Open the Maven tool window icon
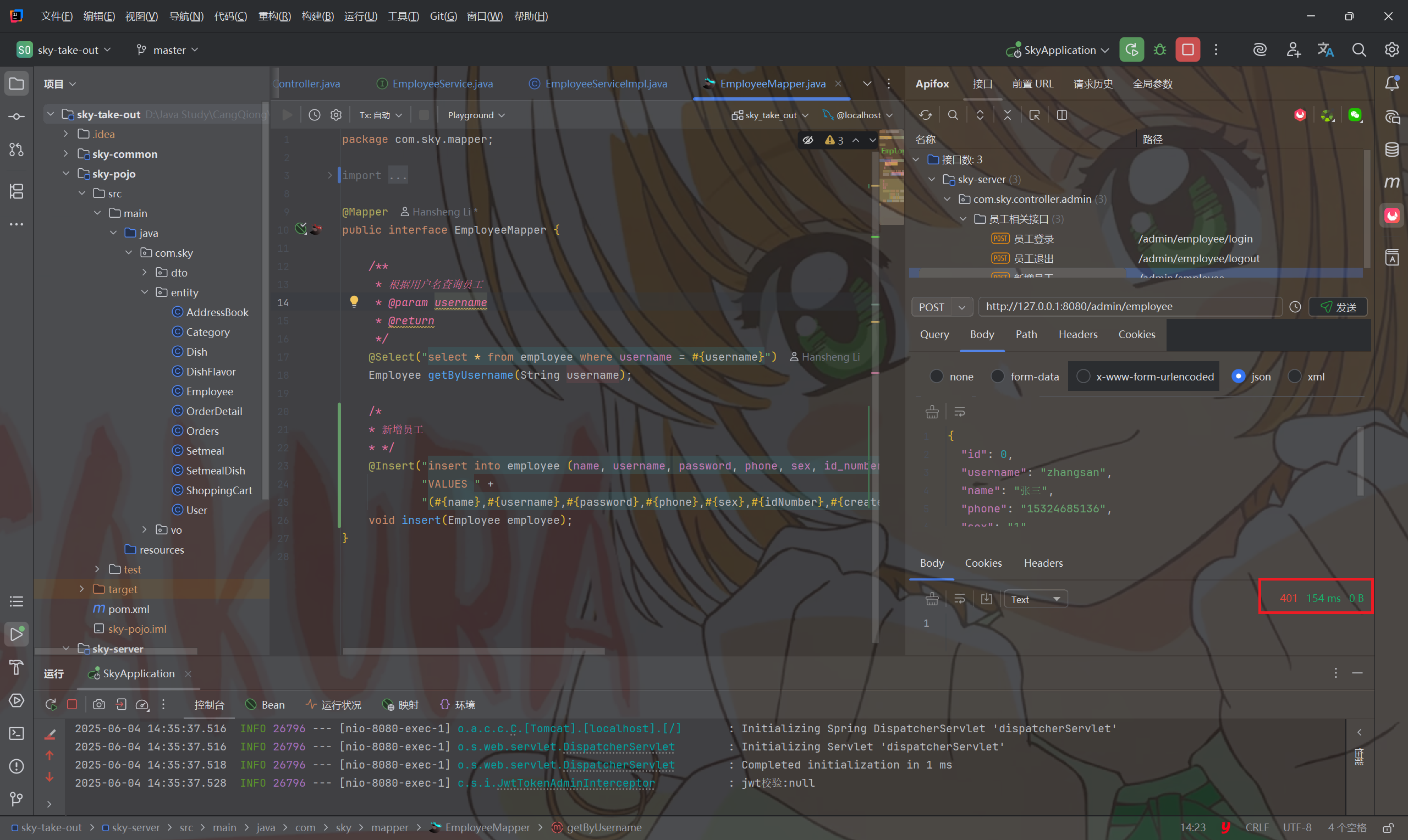 click(1391, 183)
